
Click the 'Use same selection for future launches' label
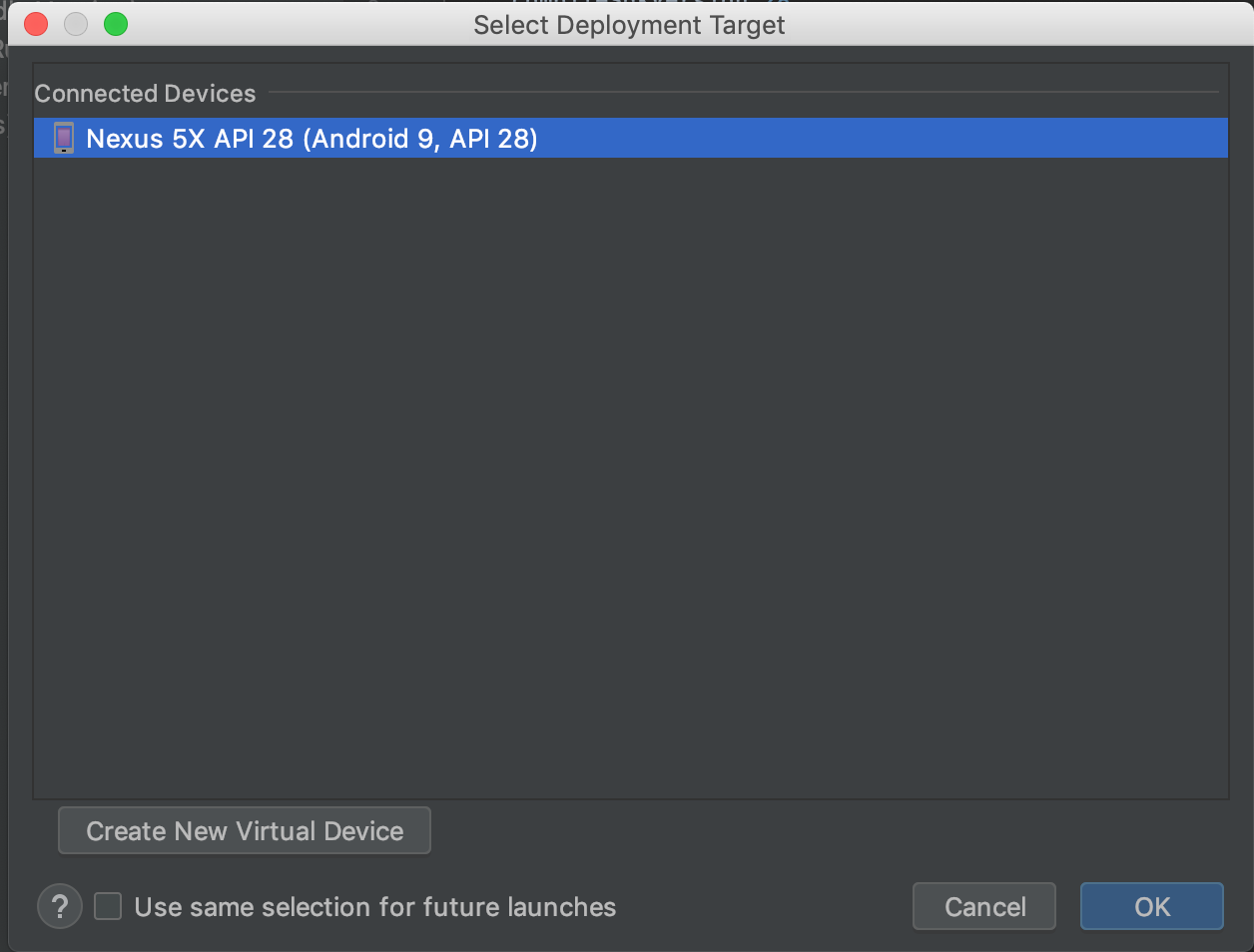(x=374, y=907)
